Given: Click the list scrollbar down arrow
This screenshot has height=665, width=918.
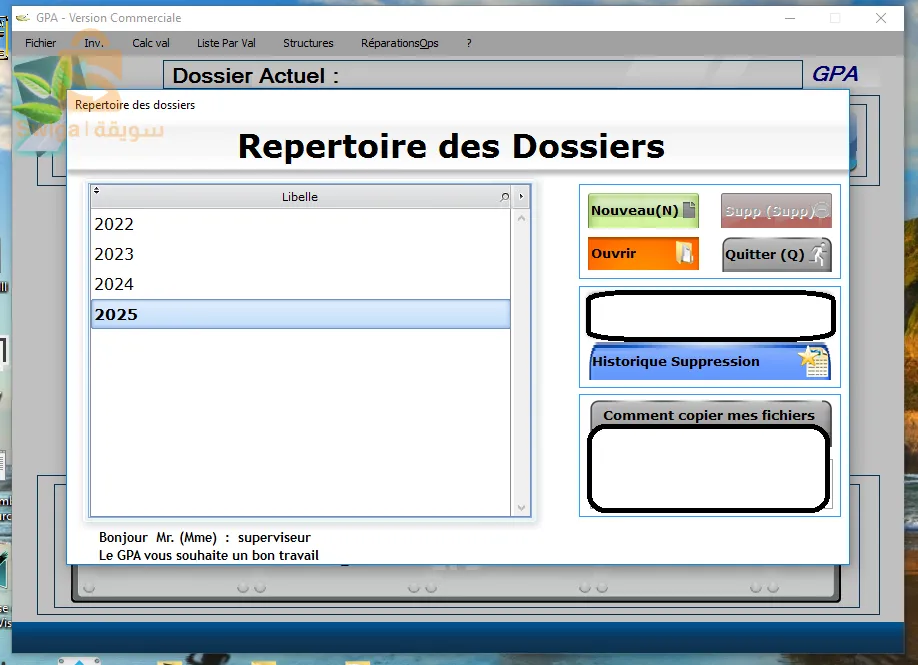Looking at the screenshot, I should click(x=520, y=508).
